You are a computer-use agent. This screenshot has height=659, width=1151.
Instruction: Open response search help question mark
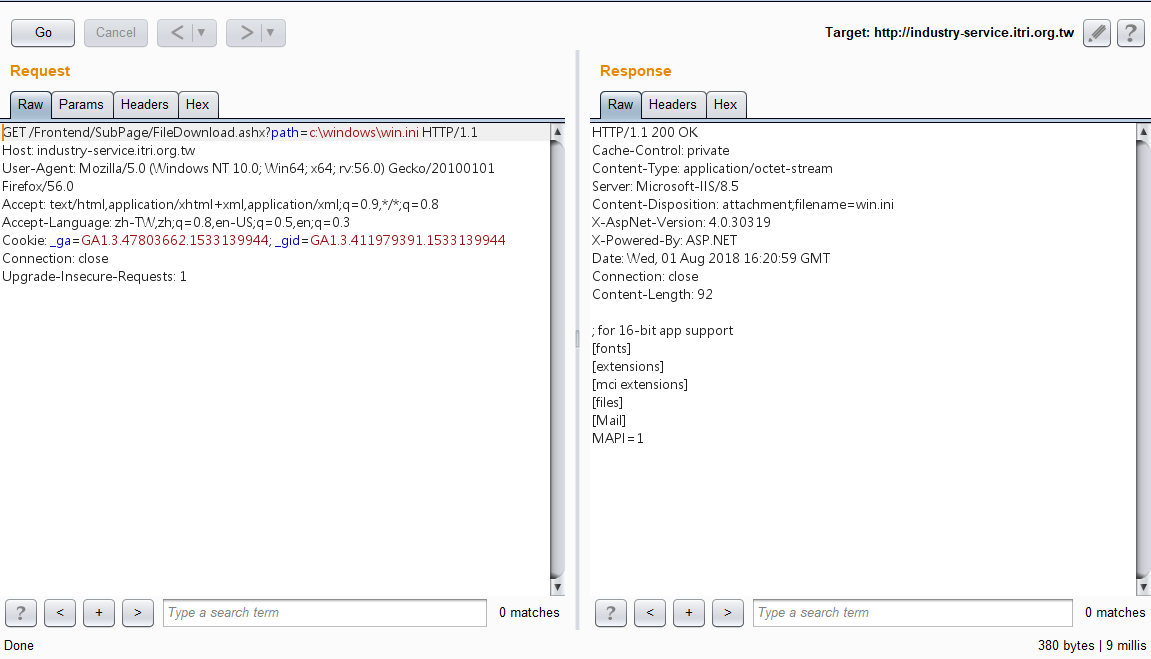(x=611, y=613)
